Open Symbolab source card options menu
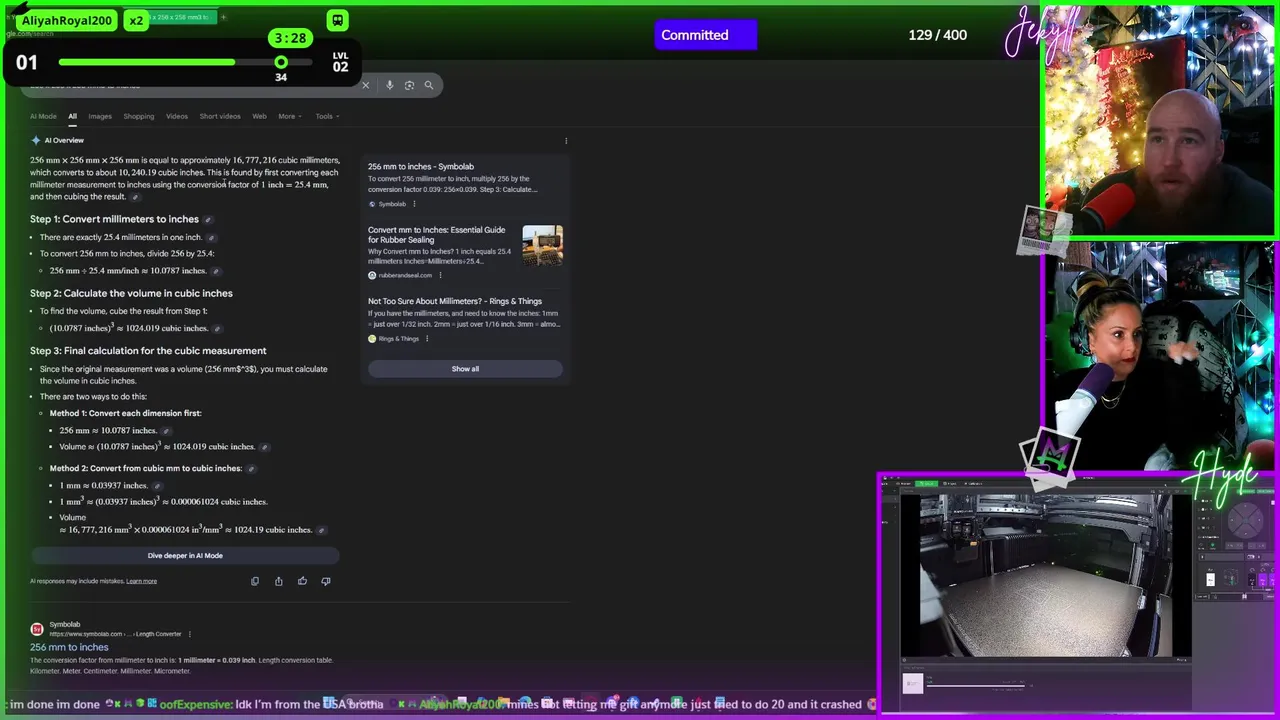Viewport: 1280px width, 720px height. pyautogui.click(x=414, y=204)
